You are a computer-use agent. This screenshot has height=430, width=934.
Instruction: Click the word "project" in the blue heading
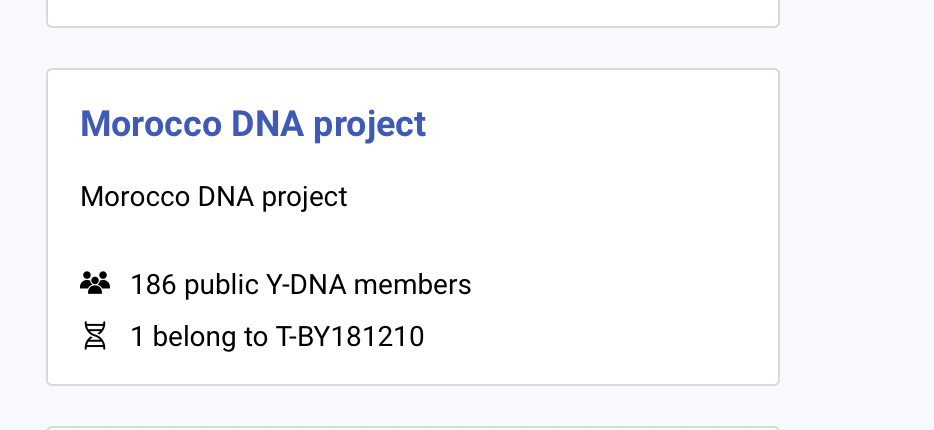pos(369,124)
